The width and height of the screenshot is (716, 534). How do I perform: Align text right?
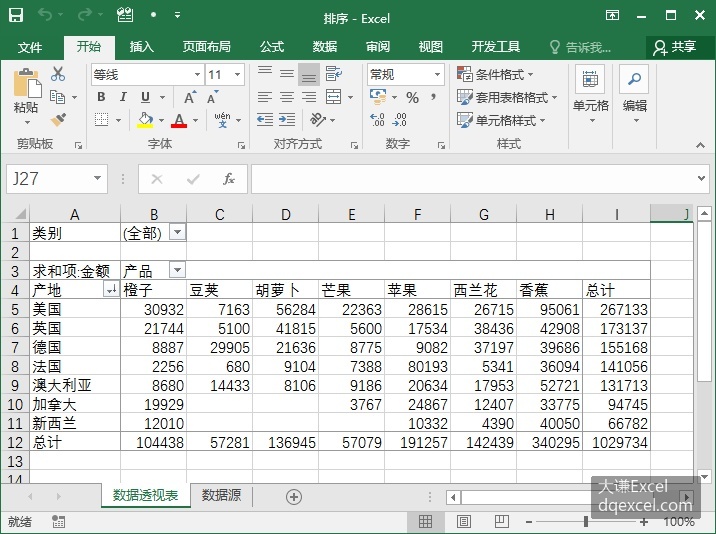pyautogui.click(x=309, y=97)
